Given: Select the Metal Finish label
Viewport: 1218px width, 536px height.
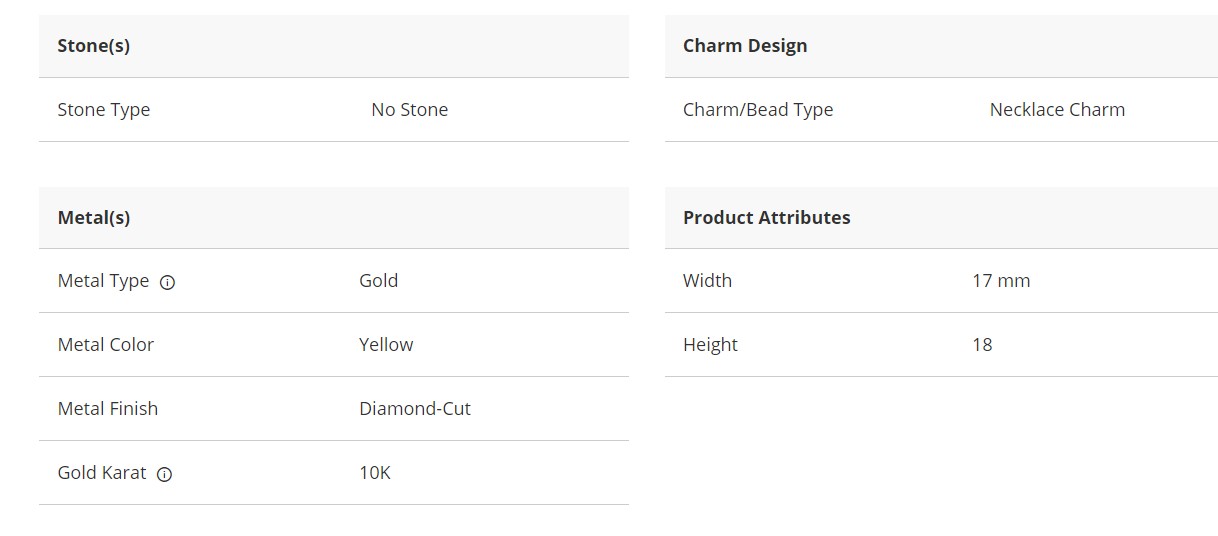Looking at the screenshot, I should 108,409.
